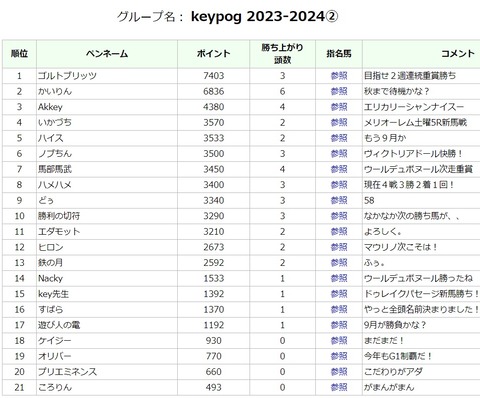Select comment 58 in どぅ row
This screenshot has height=398, width=480.
click(x=369, y=200)
